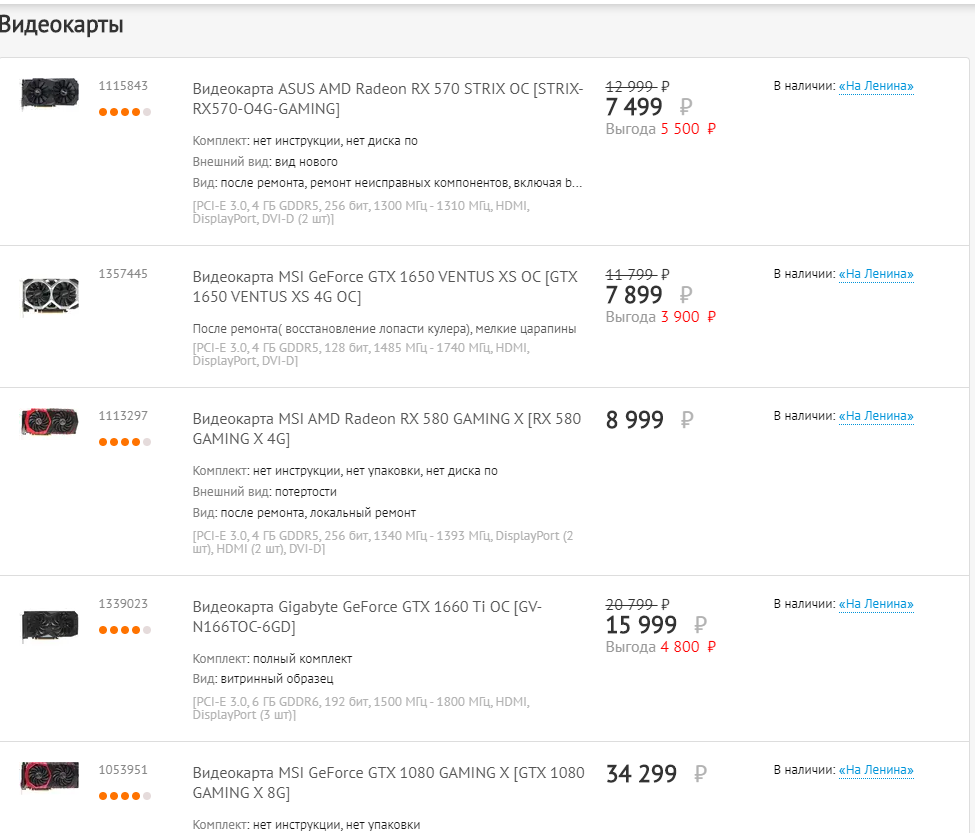
Task: Open the Gigabyte GeForce GTX 1660 Ti OC title
Action: (367, 616)
